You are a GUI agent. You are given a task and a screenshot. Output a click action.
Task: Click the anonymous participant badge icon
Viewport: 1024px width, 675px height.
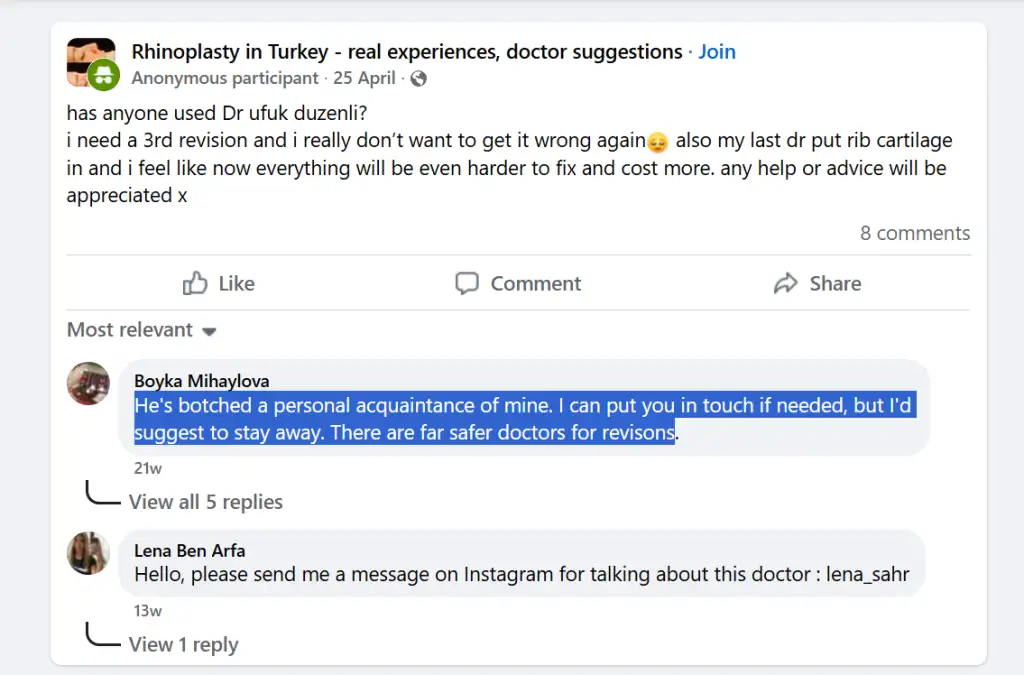103,75
